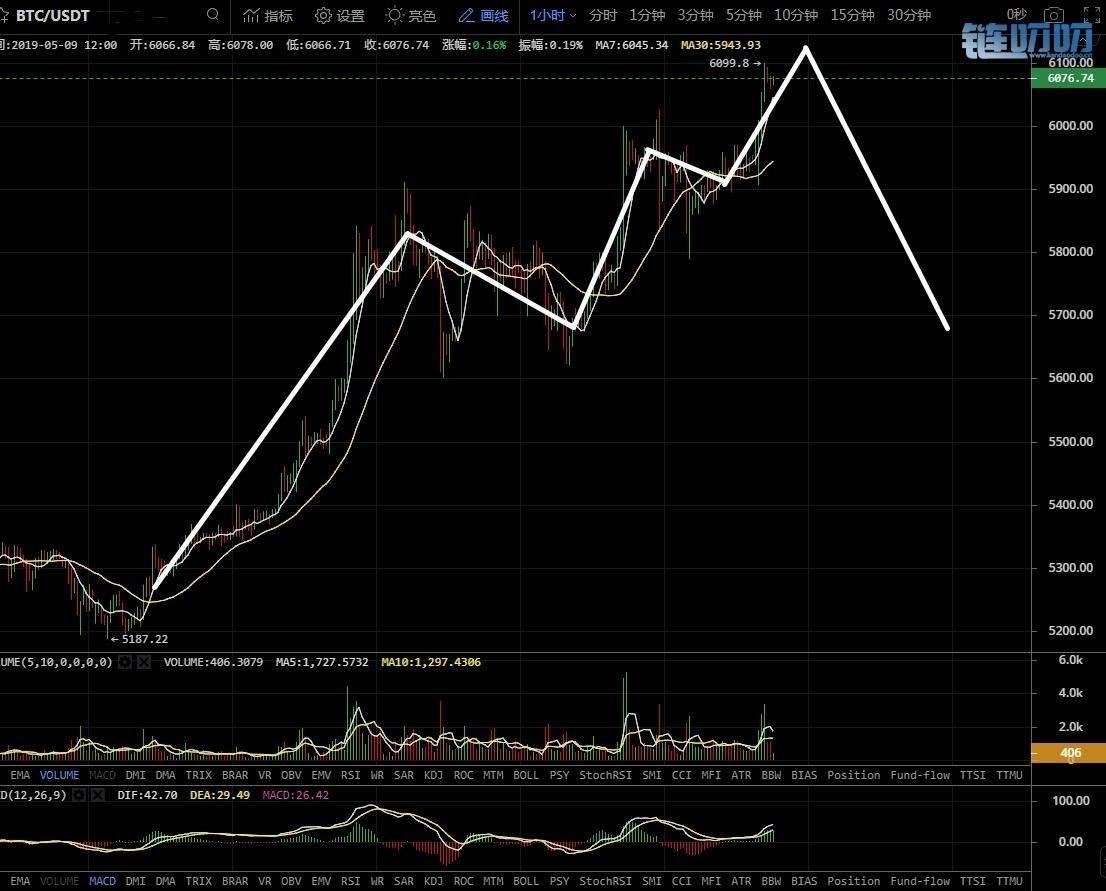
Task: Select KDJ in volume panel indicator row
Action: coord(433,775)
